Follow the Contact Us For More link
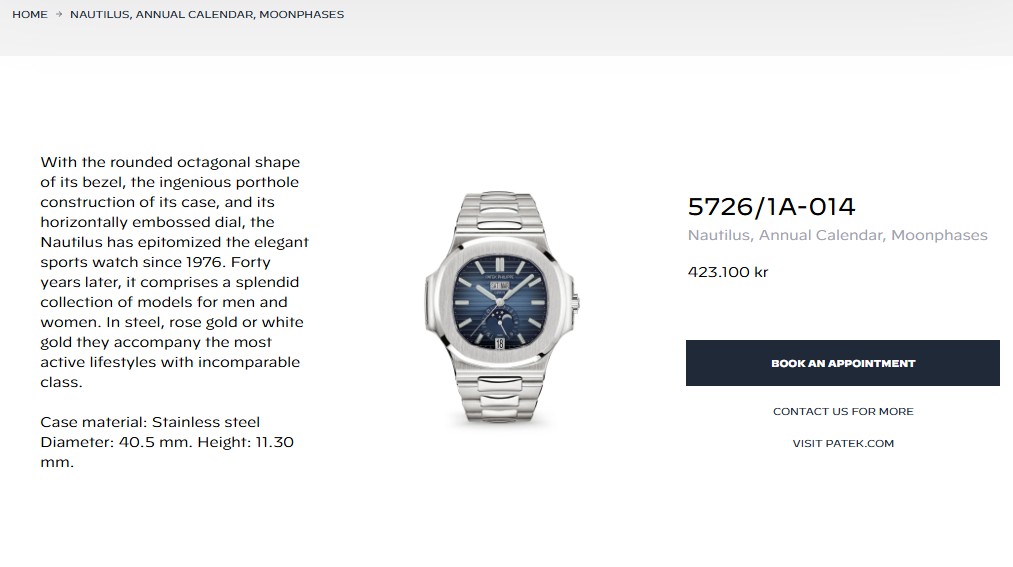 [843, 411]
